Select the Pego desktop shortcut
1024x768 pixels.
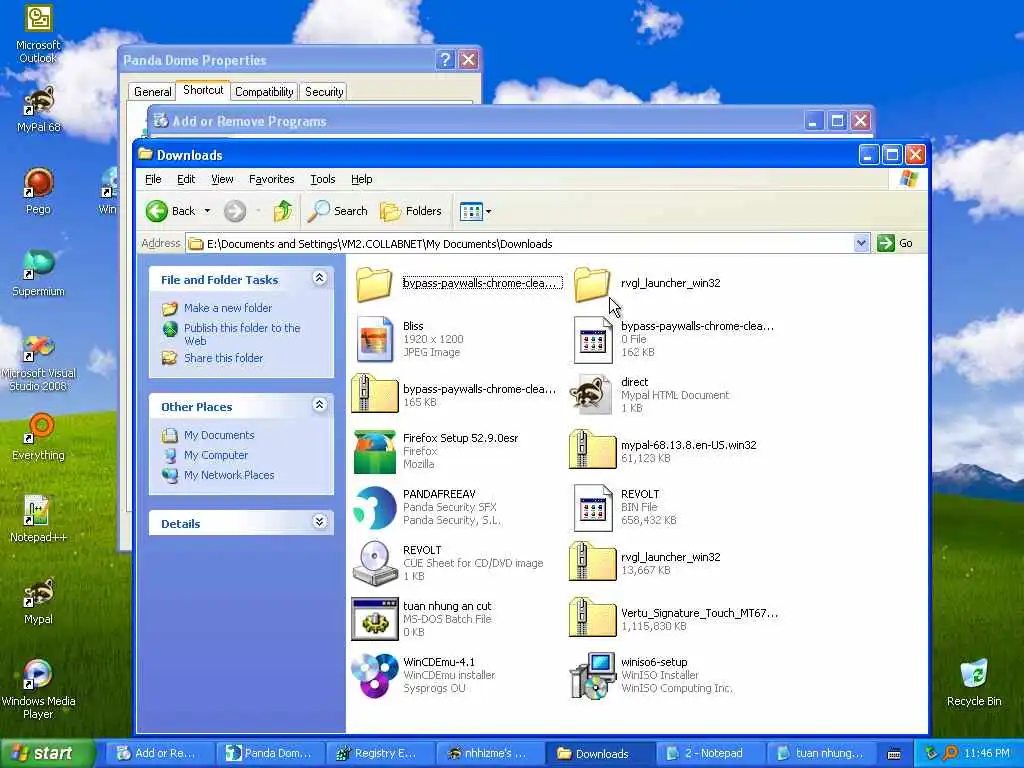click(38, 191)
